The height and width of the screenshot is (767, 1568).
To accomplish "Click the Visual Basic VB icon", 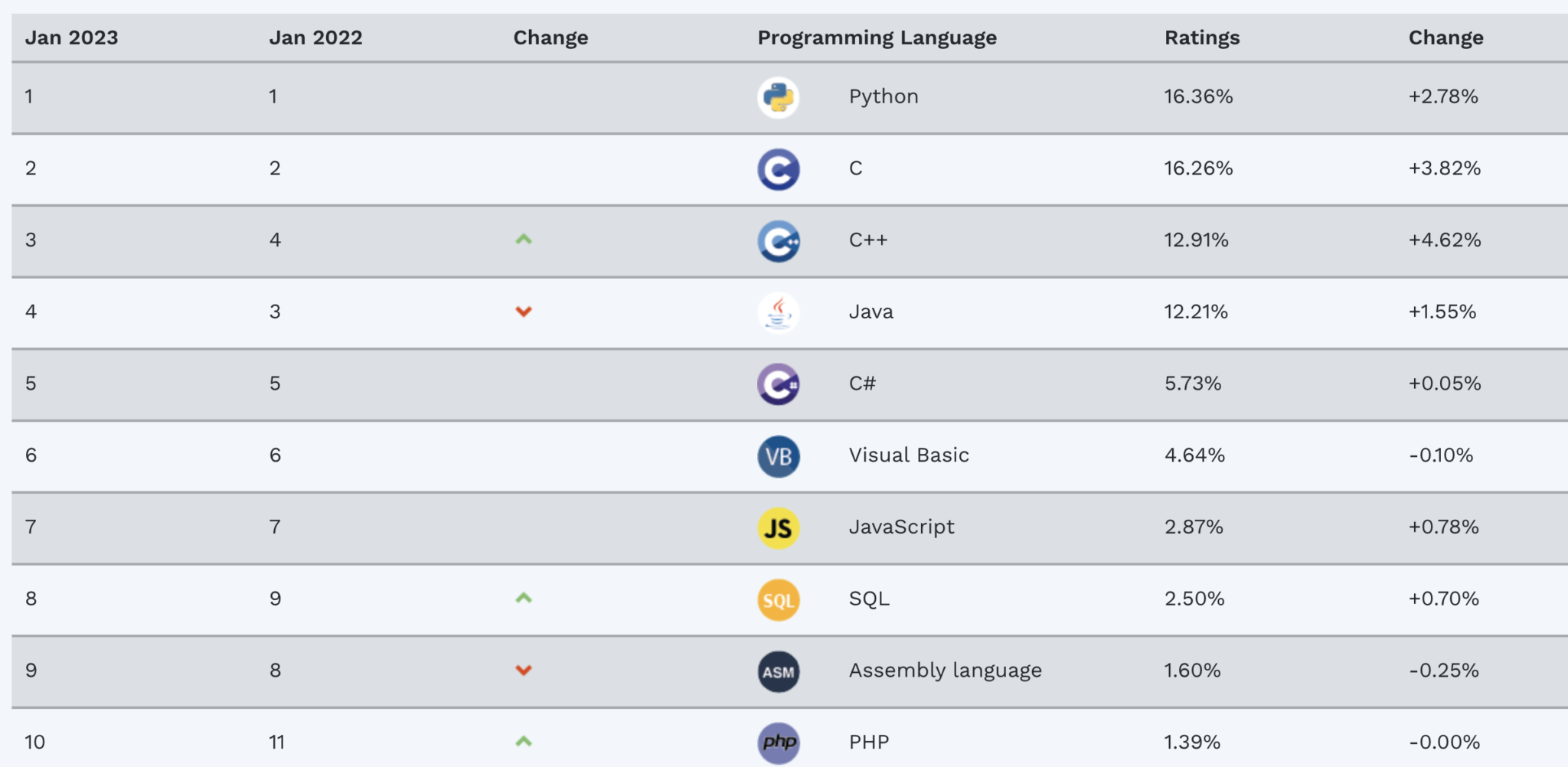I will click(x=779, y=456).
